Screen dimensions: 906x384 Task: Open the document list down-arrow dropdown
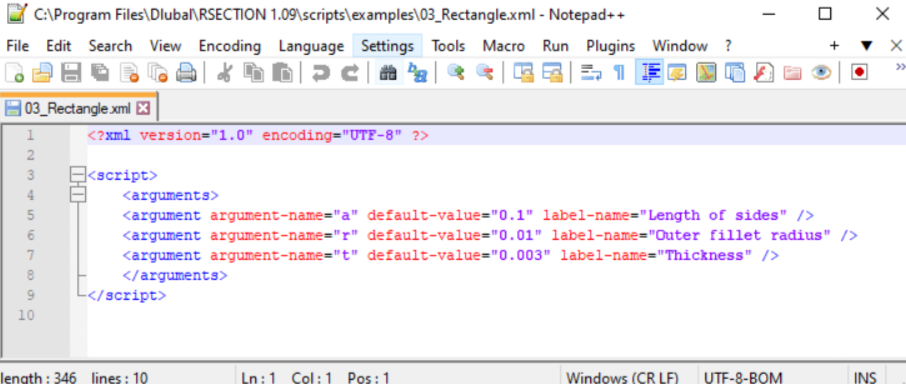(x=866, y=46)
